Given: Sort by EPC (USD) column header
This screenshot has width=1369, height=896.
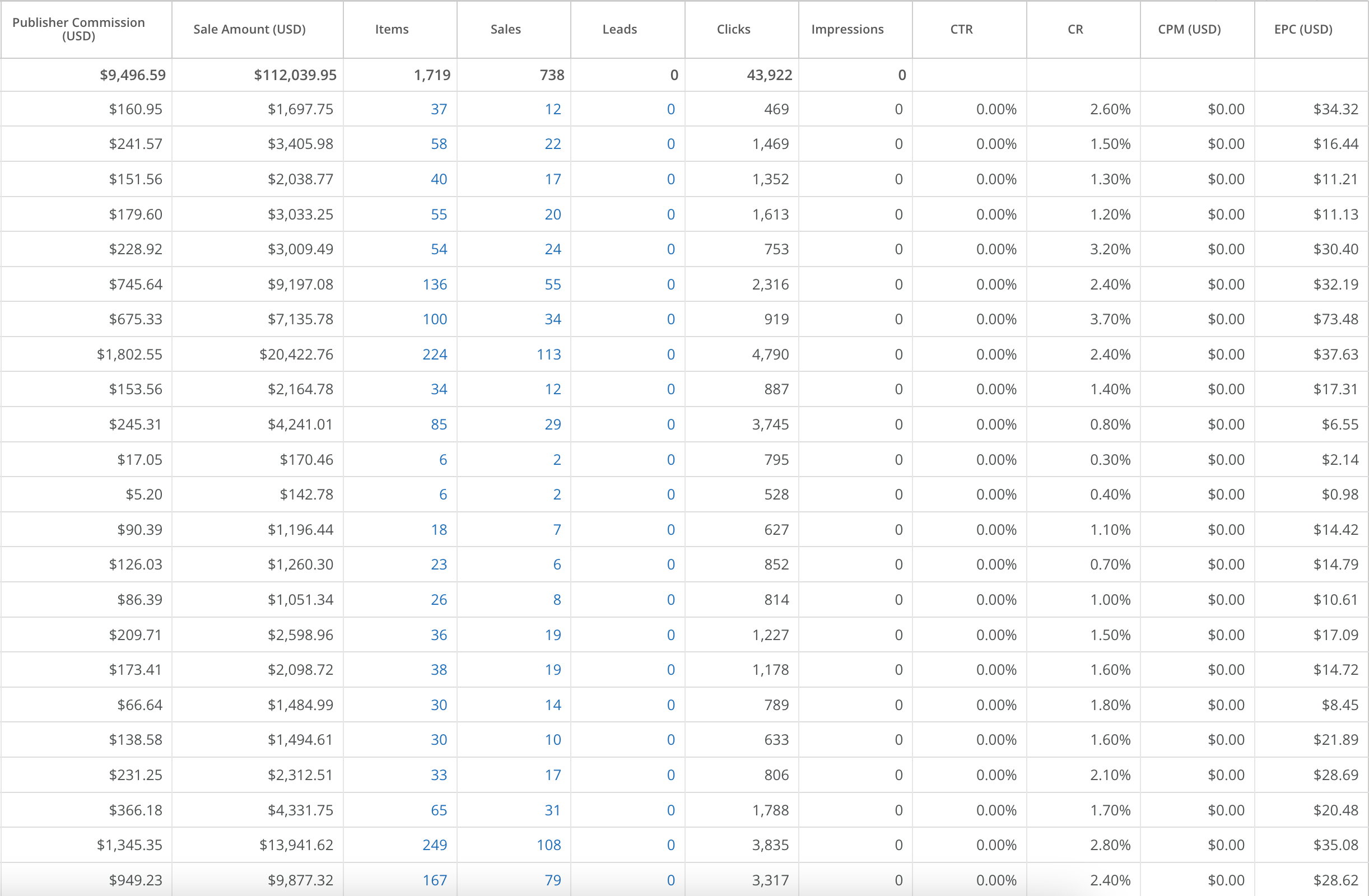Looking at the screenshot, I should coord(1303,29).
